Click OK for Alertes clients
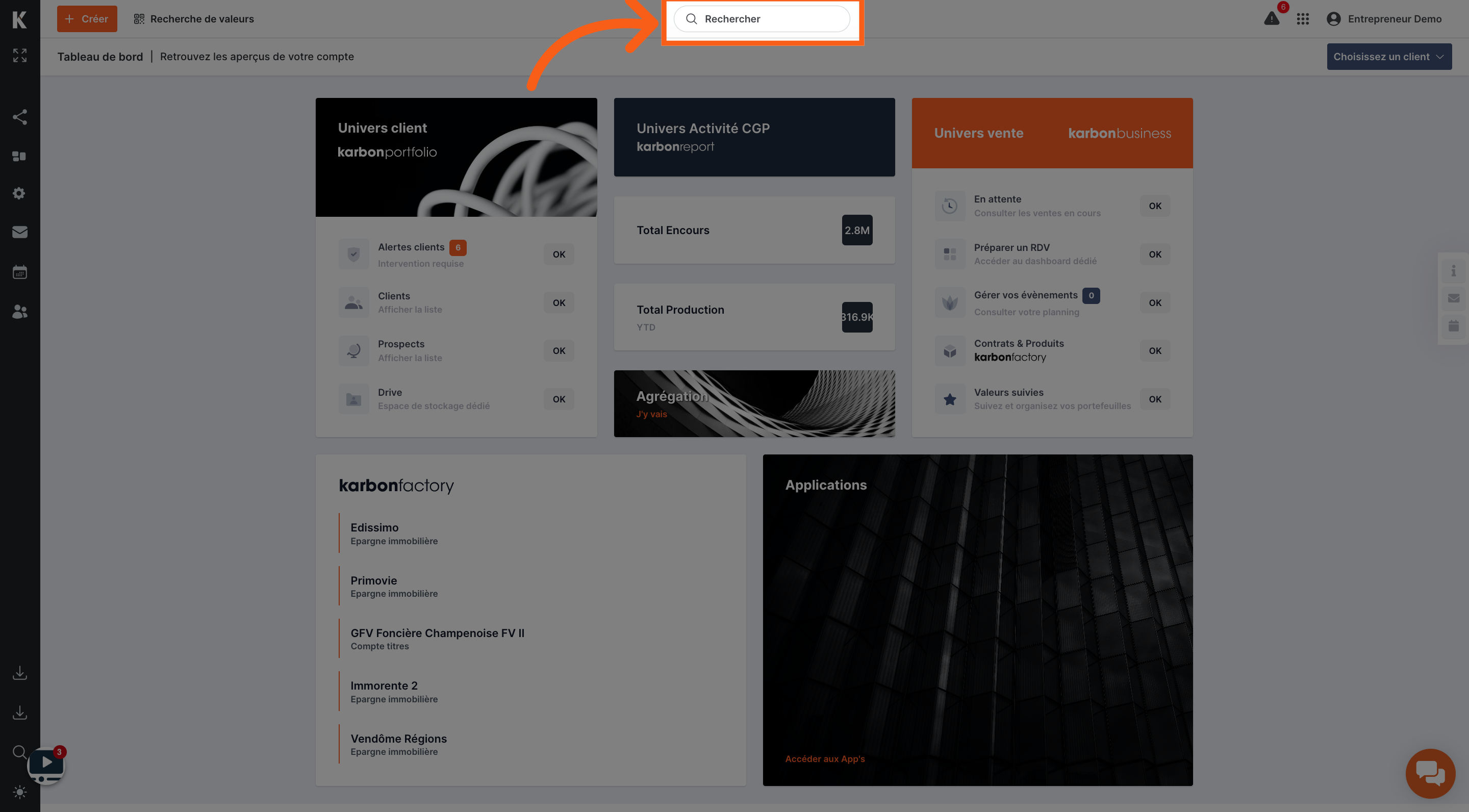 559,255
